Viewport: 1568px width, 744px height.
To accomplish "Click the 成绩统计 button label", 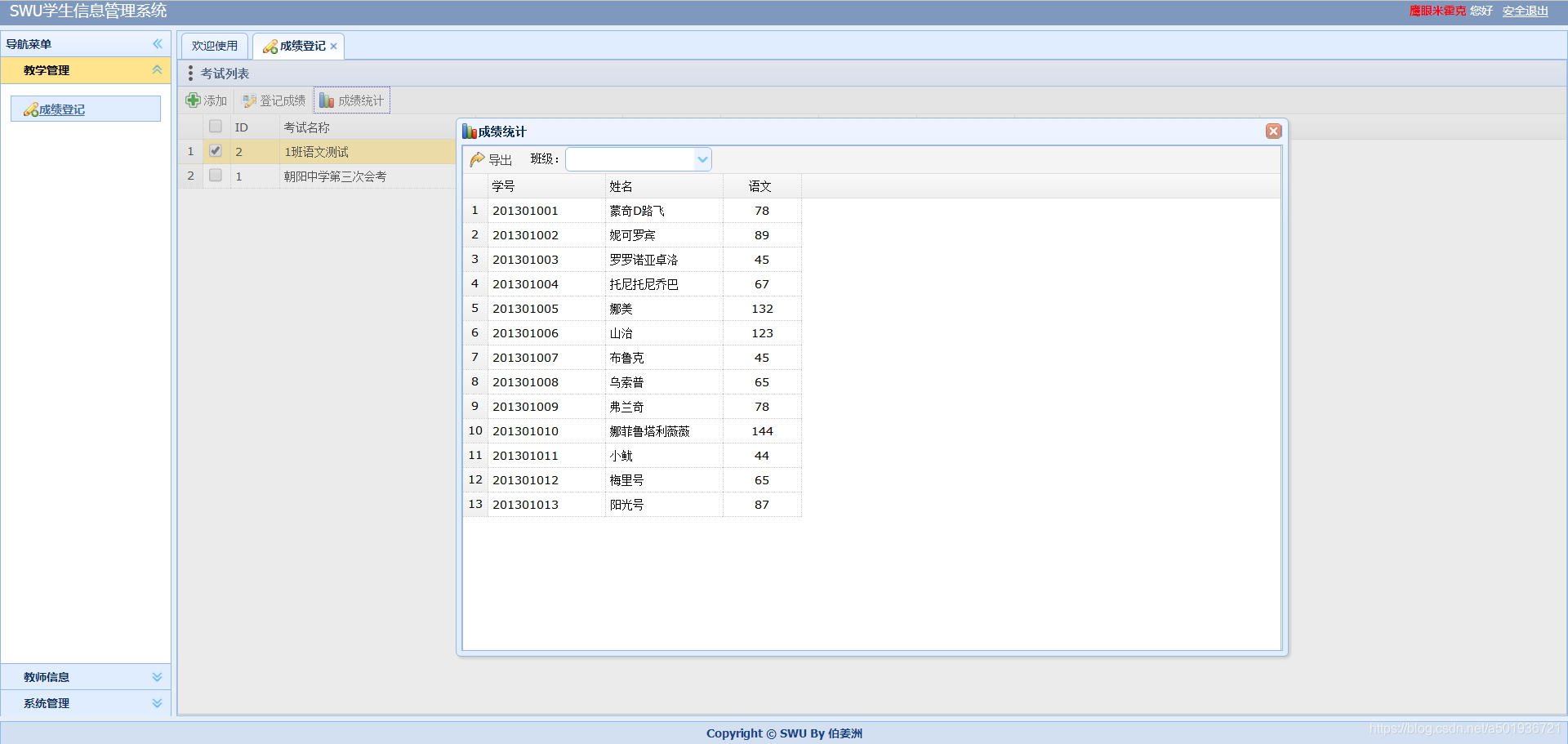I will click(x=361, y=100).
